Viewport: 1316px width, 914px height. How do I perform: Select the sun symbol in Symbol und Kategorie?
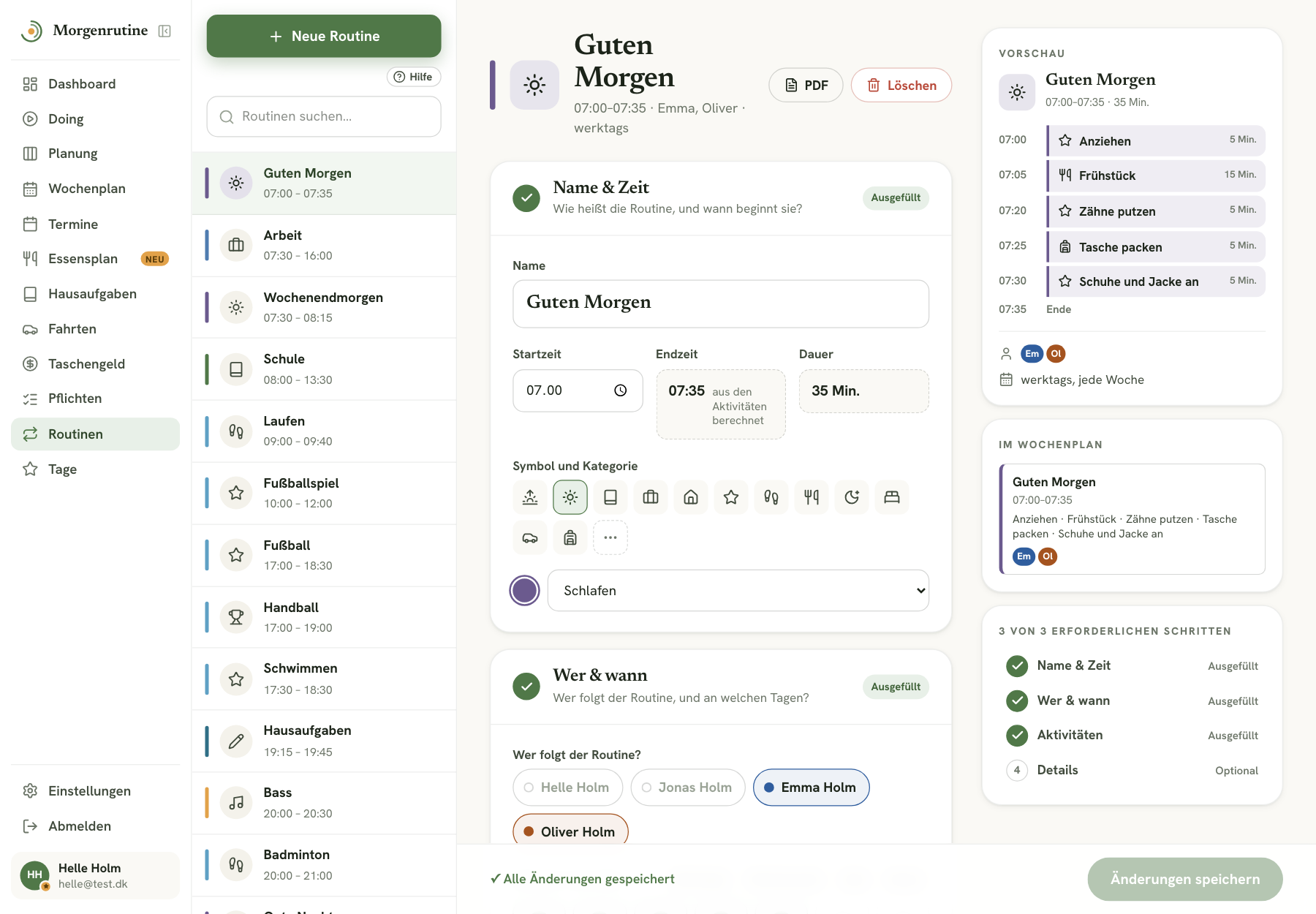click(x=570, y=497)
